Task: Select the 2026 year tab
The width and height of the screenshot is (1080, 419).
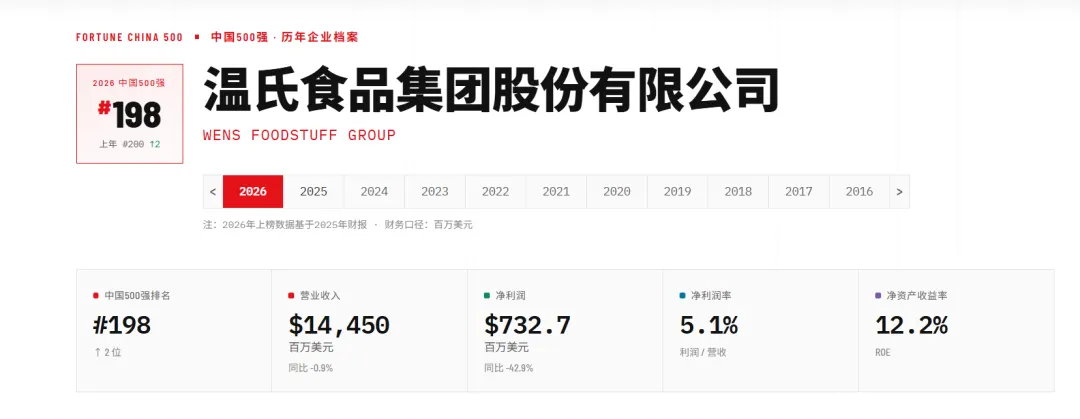Action: tap(253, 192)
